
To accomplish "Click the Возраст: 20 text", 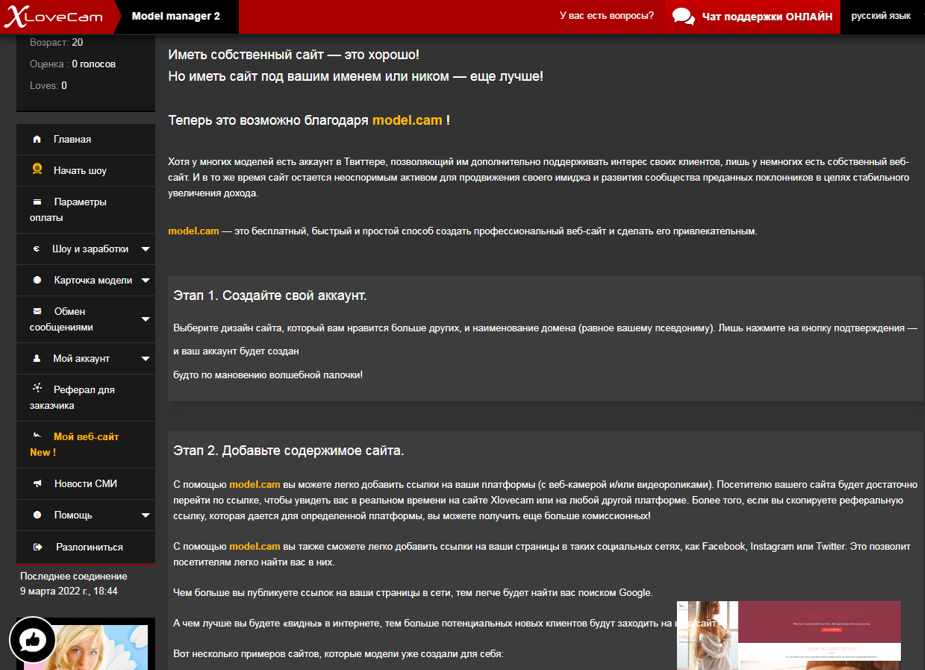I will (x=56, y=42).
